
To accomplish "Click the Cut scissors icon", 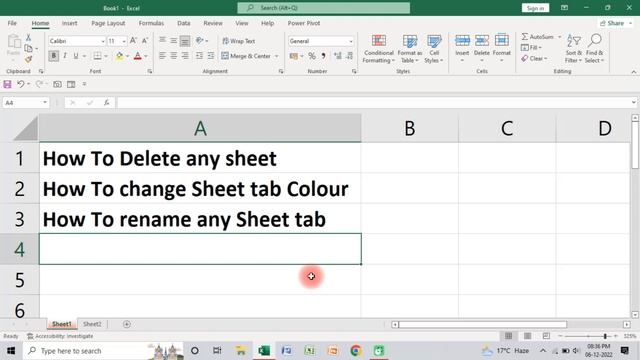I will tap(28, 38).
